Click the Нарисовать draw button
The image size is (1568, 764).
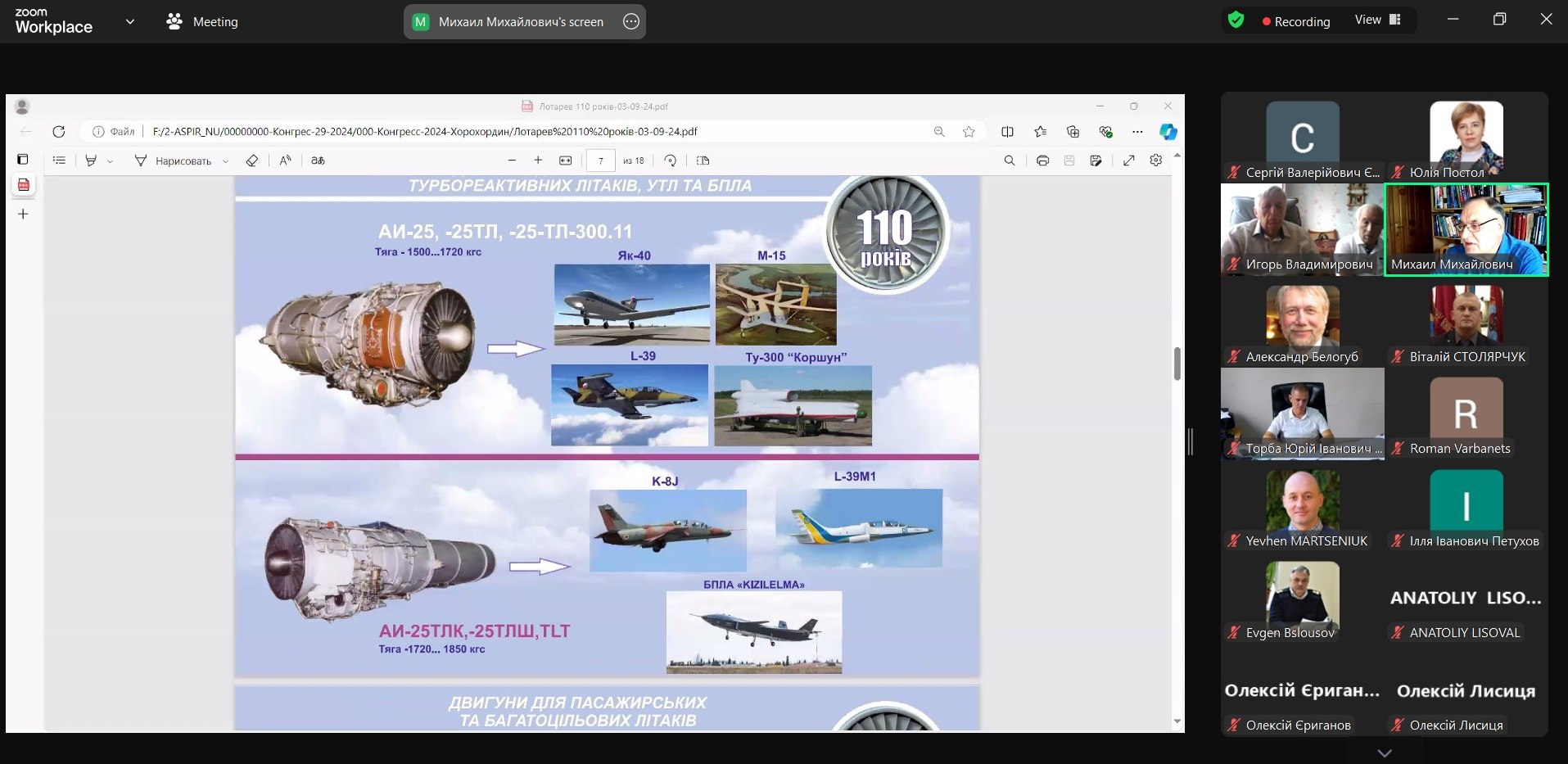pos(174,160)
